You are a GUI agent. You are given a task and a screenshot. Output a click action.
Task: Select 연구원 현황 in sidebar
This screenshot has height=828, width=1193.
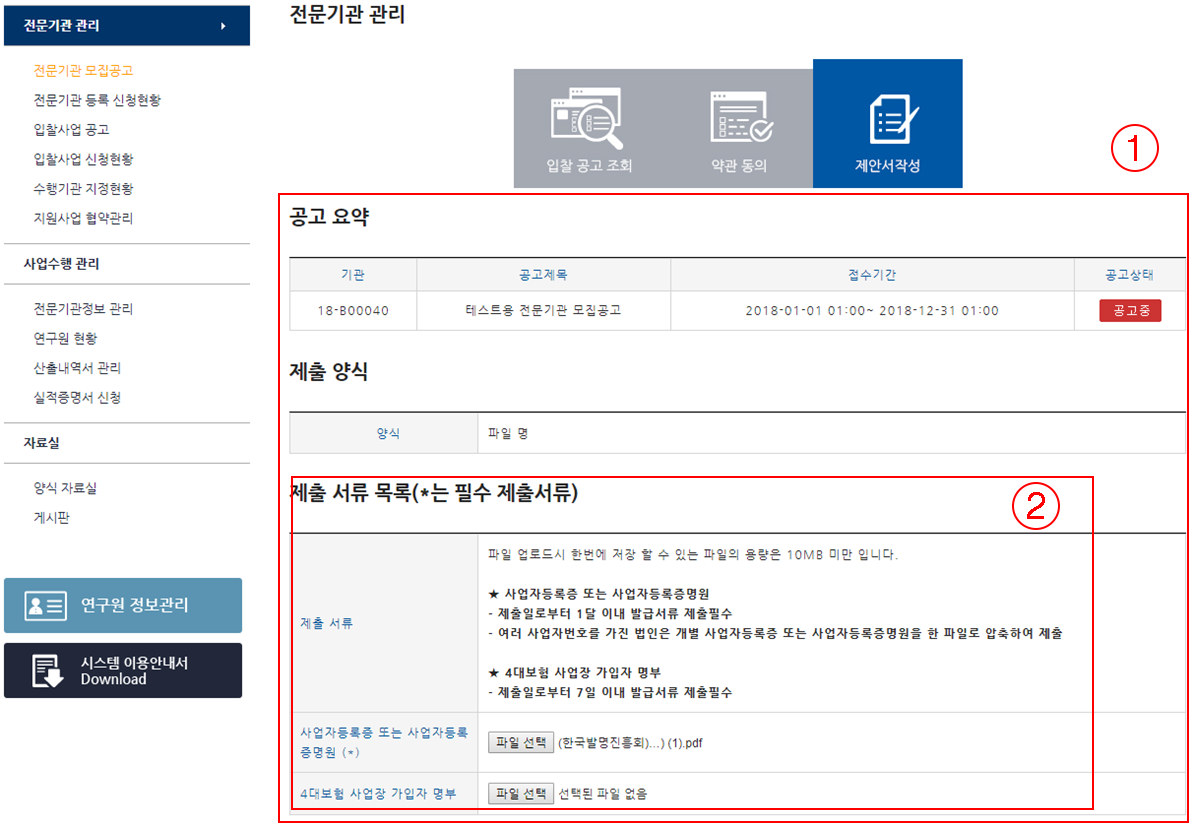point(65,339)
